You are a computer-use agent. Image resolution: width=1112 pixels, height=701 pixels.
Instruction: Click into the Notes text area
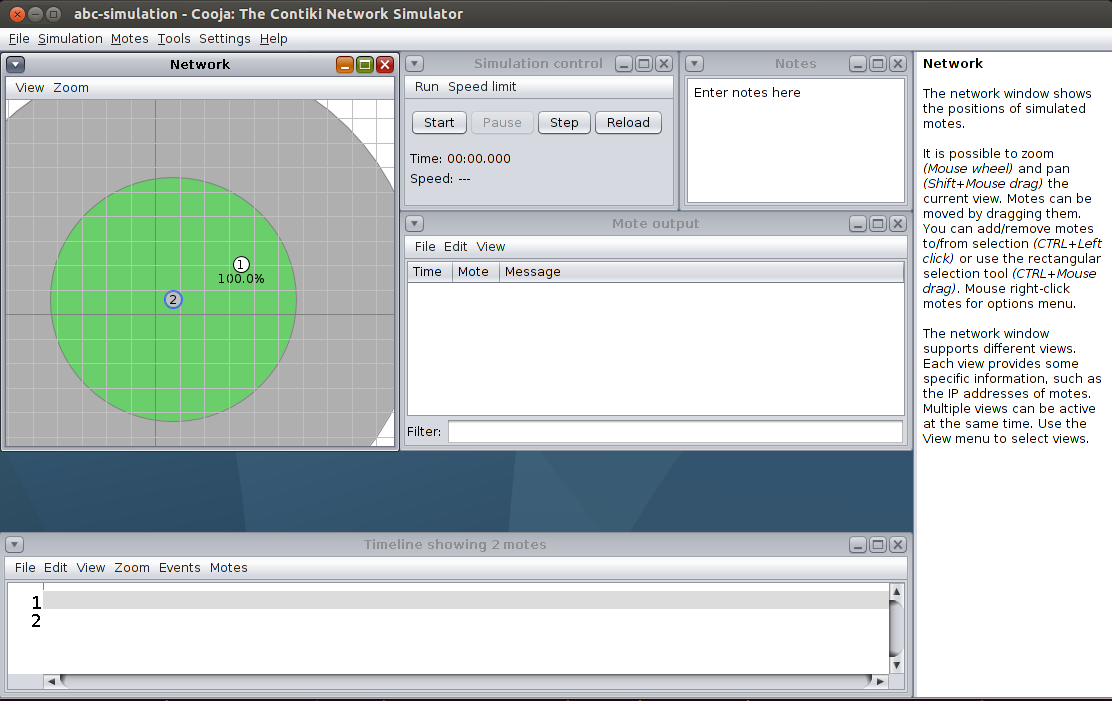(796, 140)
